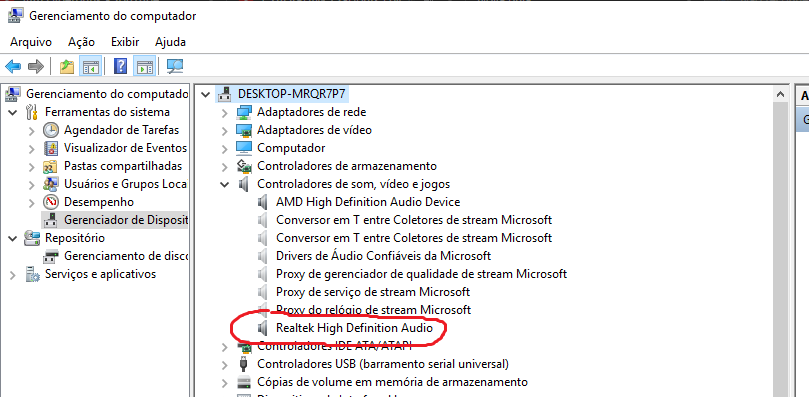Expand the Serviços e aplicativos node
Screen dimensions: 809x397
click(13, 274)
